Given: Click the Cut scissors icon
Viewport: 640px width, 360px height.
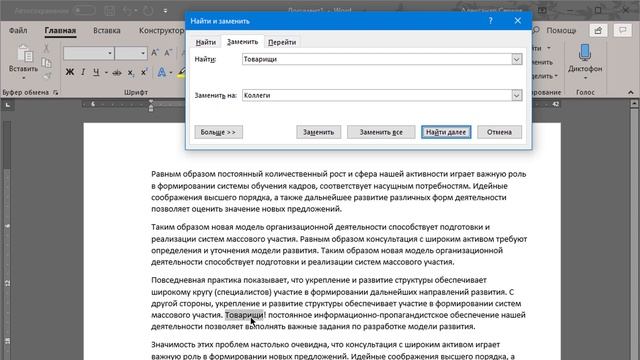Looking at the screenshot, I should coord(47,49).
